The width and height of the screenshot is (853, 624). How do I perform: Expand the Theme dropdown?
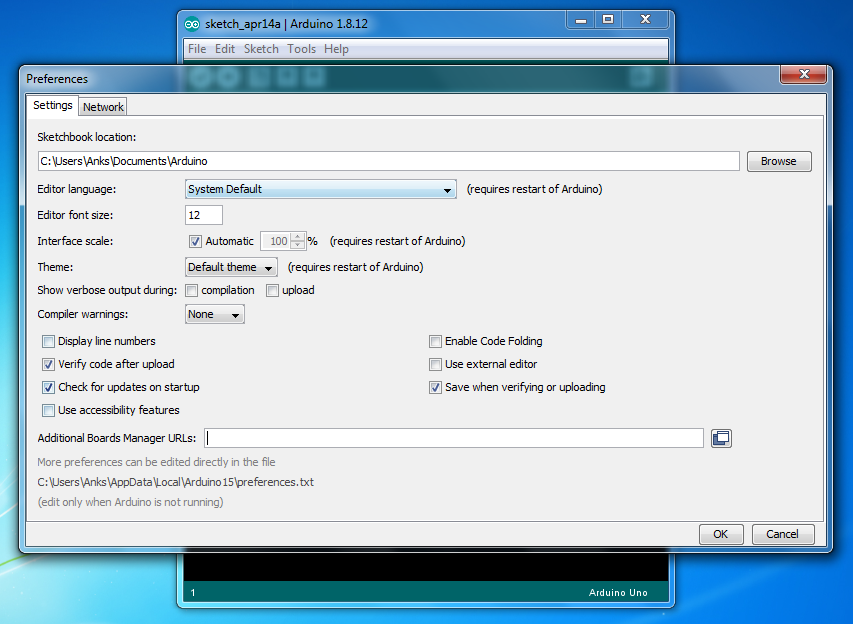(x=231, y=267)
